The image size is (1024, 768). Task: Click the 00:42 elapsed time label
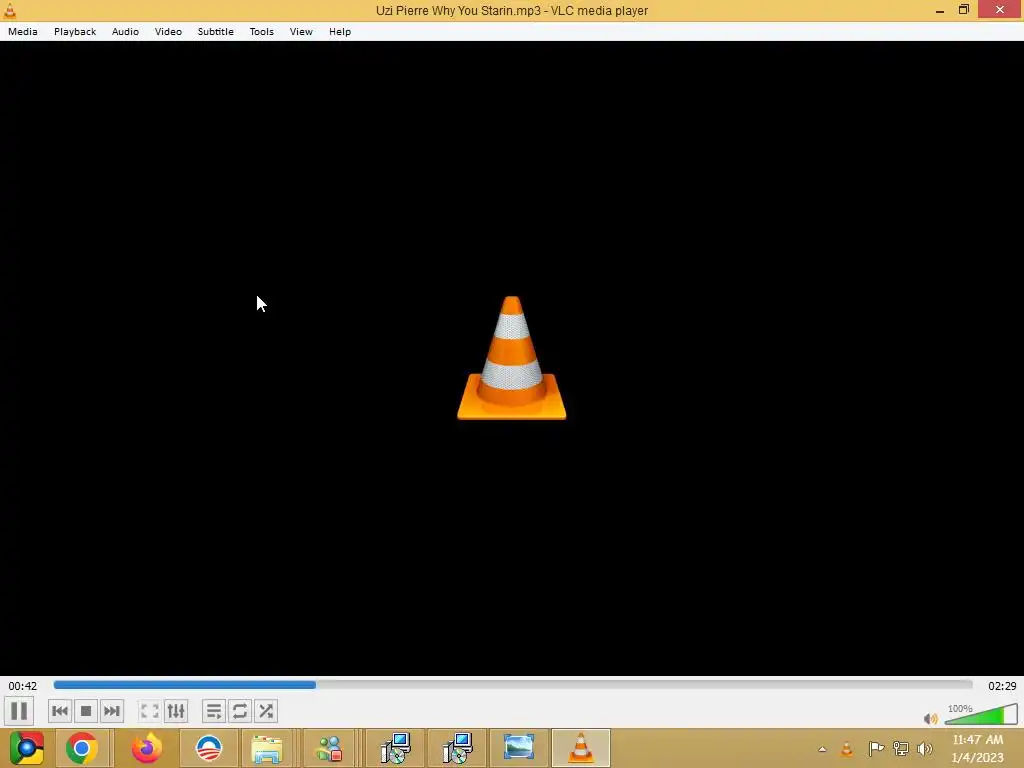click(23, 686)
